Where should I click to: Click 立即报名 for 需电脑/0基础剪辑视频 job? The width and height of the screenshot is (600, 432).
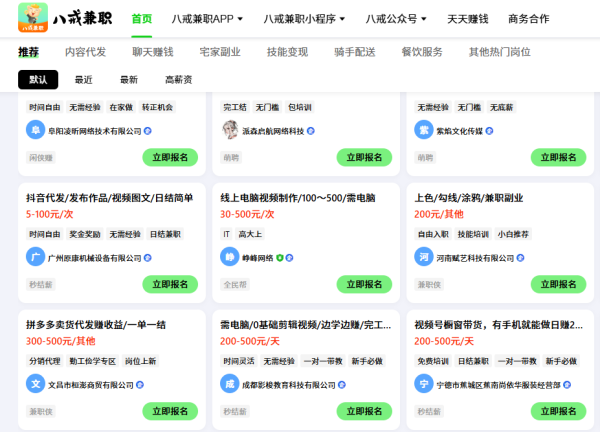pyautogui.click(x=364, y=411)
